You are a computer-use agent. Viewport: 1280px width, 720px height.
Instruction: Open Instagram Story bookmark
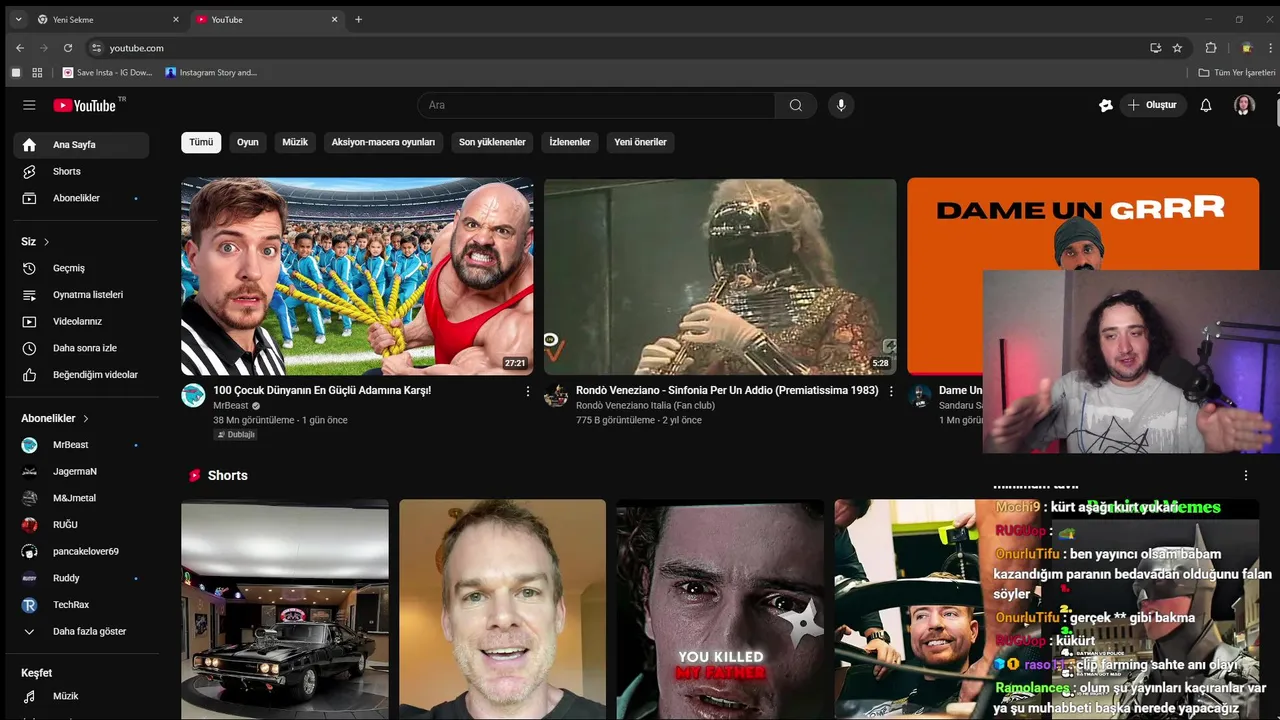[x=211, y=73]
